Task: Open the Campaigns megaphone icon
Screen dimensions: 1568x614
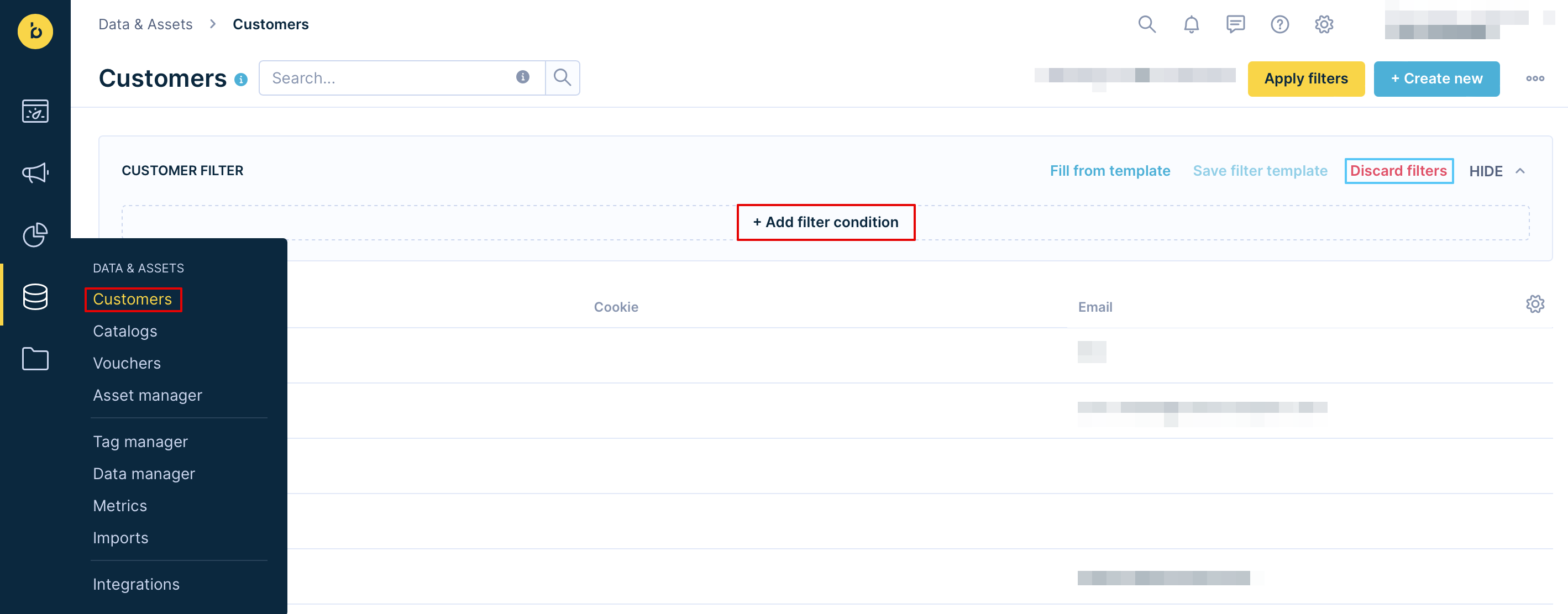Action: tap(35, 173)
